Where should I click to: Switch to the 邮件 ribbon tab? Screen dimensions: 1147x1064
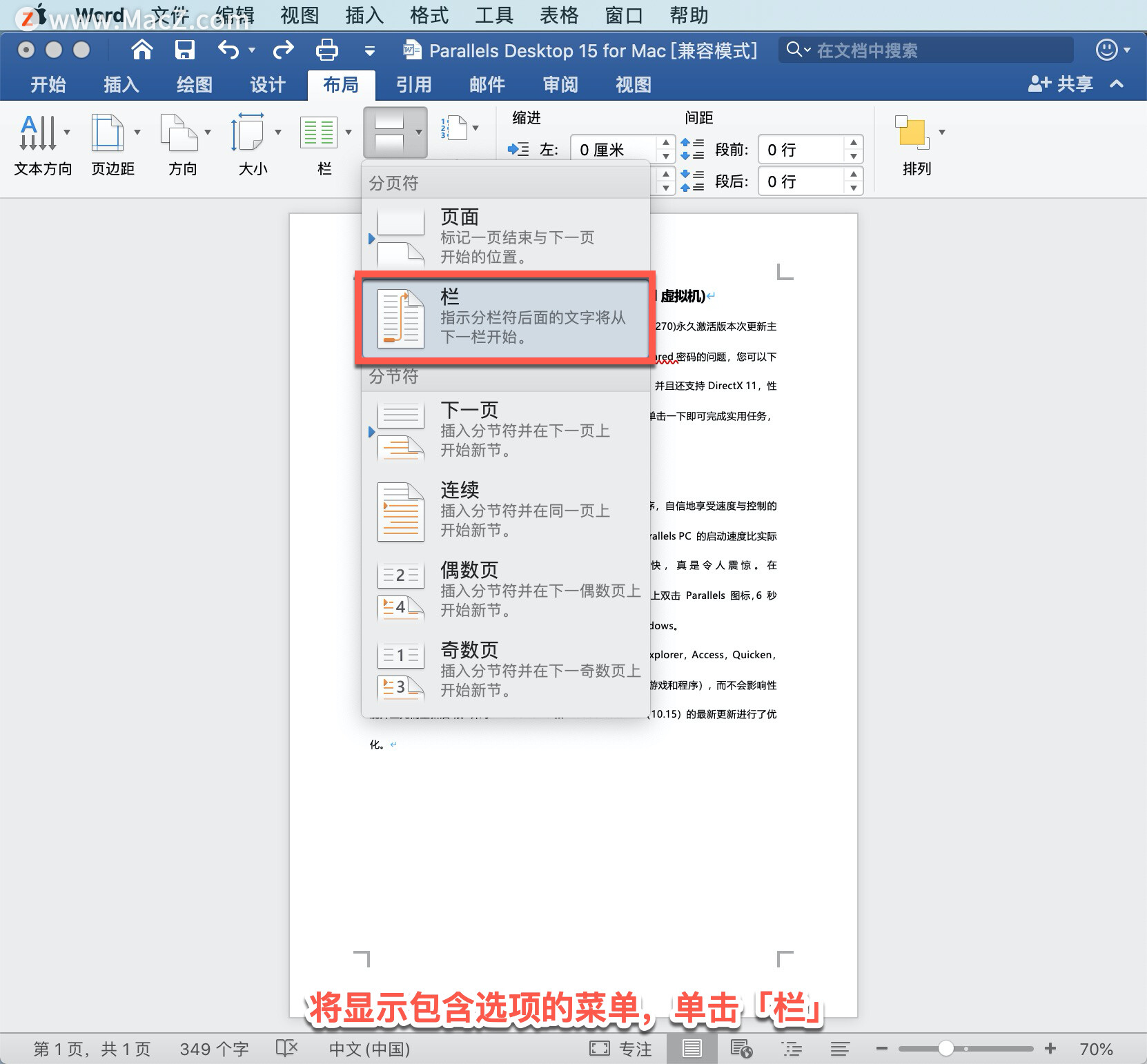[x=487, y=84]
